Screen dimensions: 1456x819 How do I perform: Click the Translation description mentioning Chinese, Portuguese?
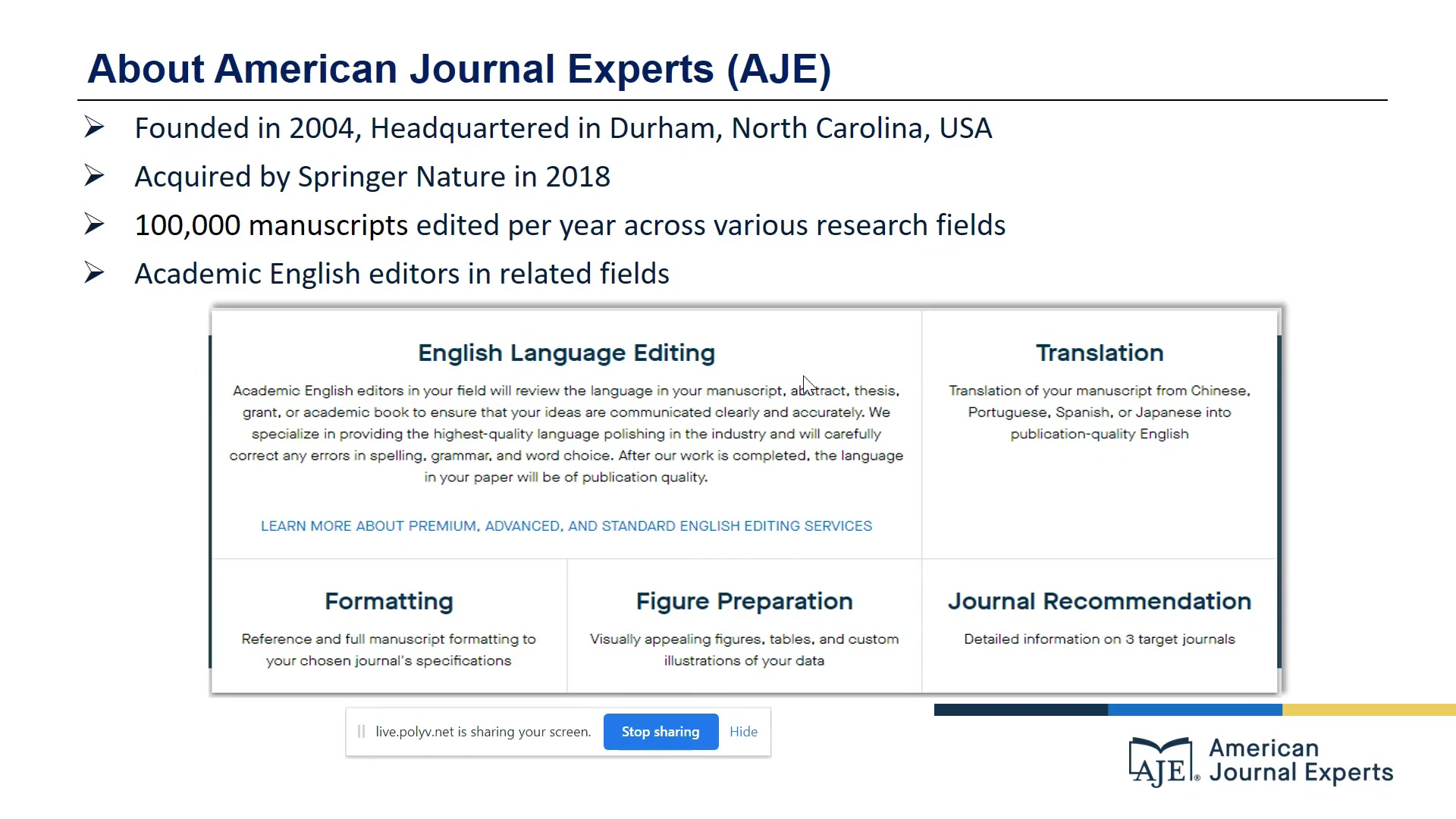coord(1100,413)
